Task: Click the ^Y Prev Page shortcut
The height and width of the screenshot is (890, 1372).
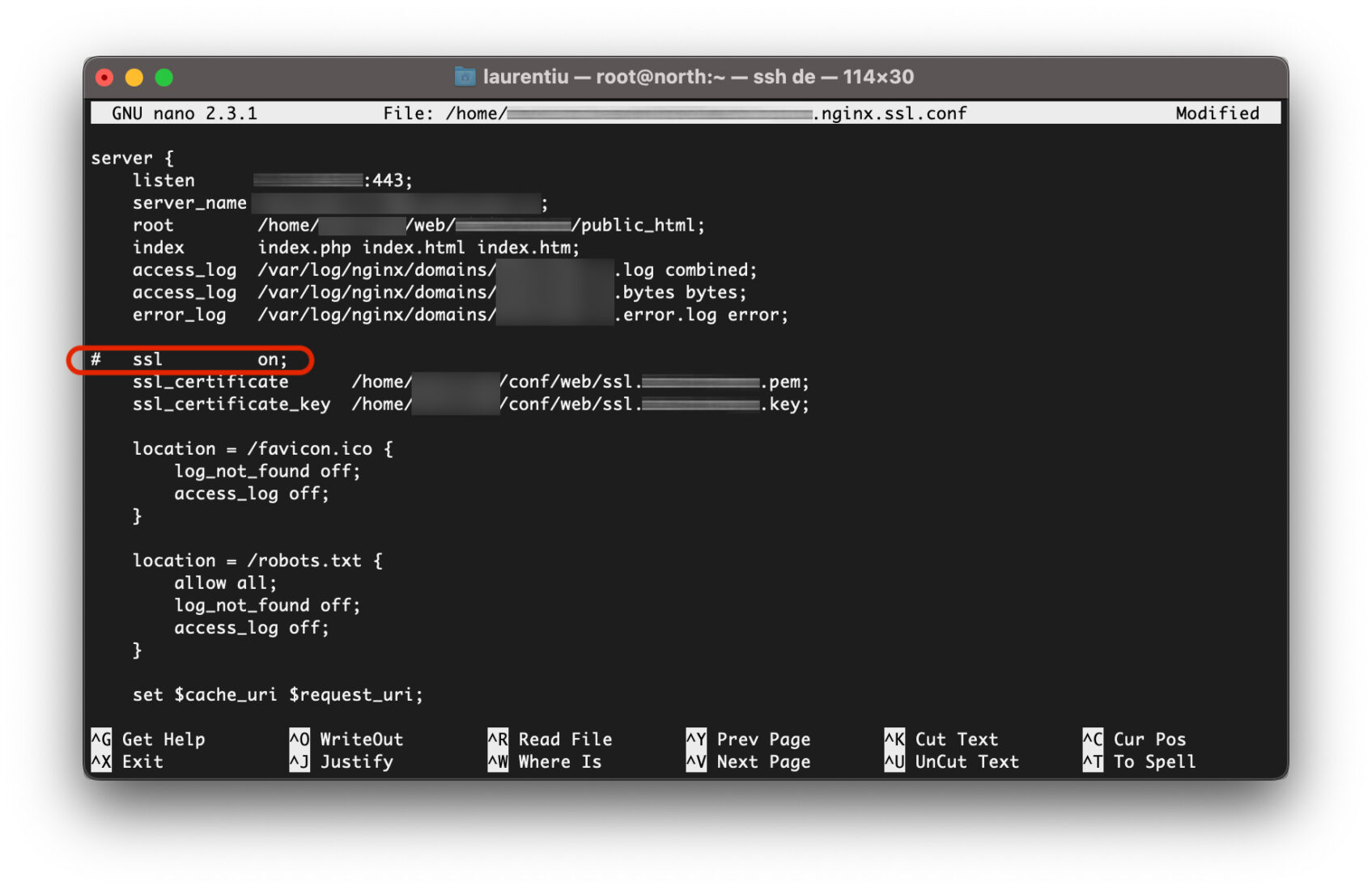Action: pos(748,739)
